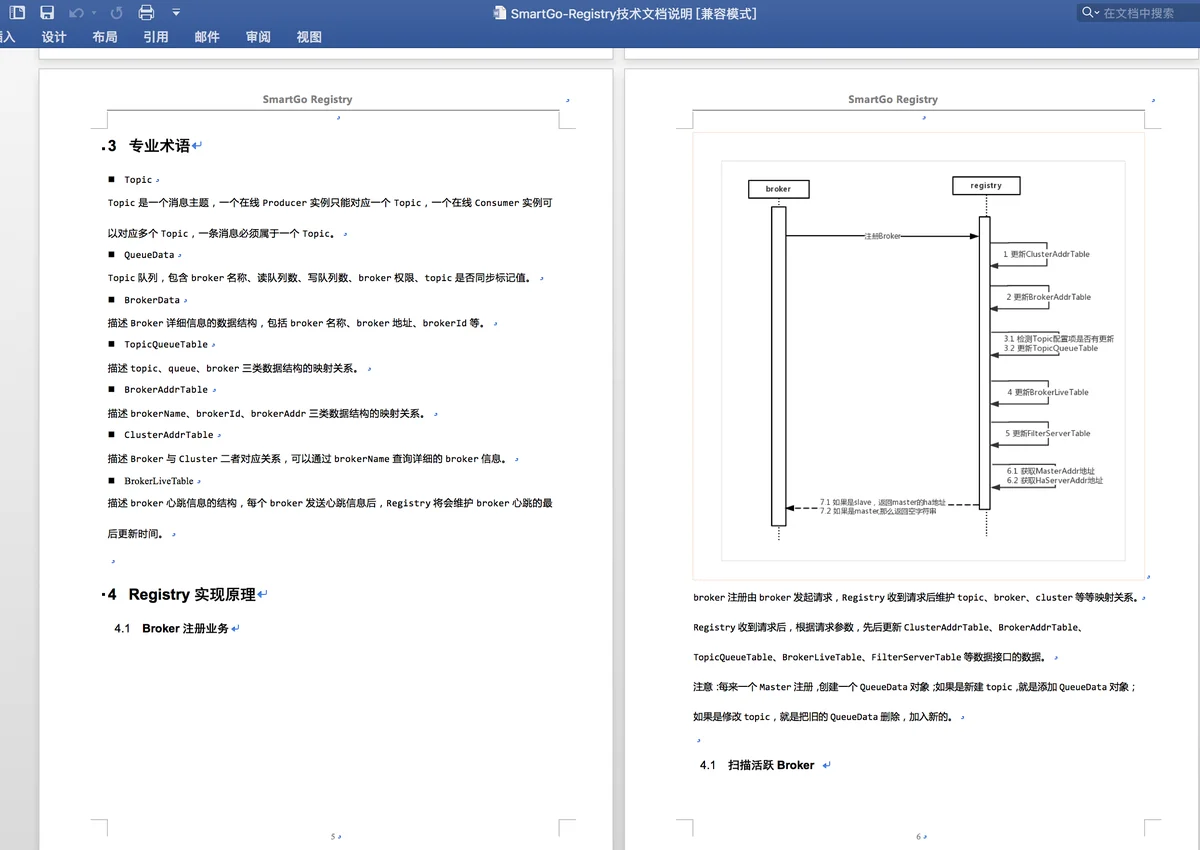Switch to the 邮件 ribbon tab
1200x850 pixels.
[x=207, y=37]
